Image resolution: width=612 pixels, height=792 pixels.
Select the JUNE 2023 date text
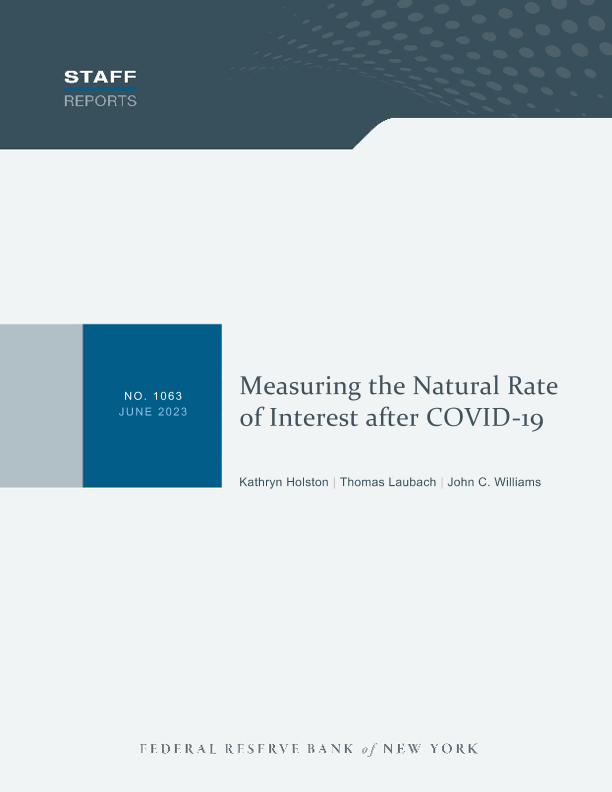coord(152,412)
